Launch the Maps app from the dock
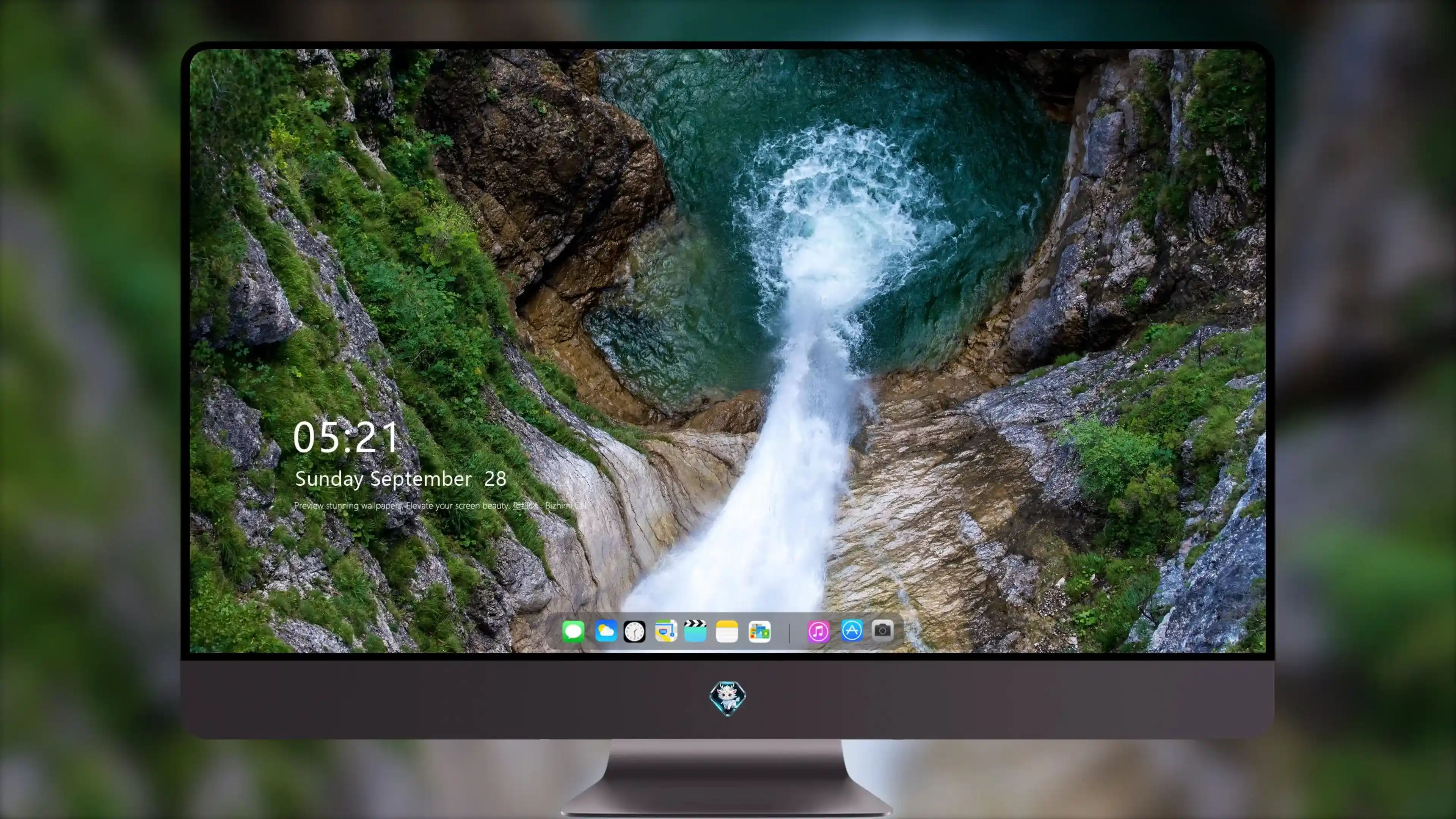1456x819 pixels. tap(666, 631)
